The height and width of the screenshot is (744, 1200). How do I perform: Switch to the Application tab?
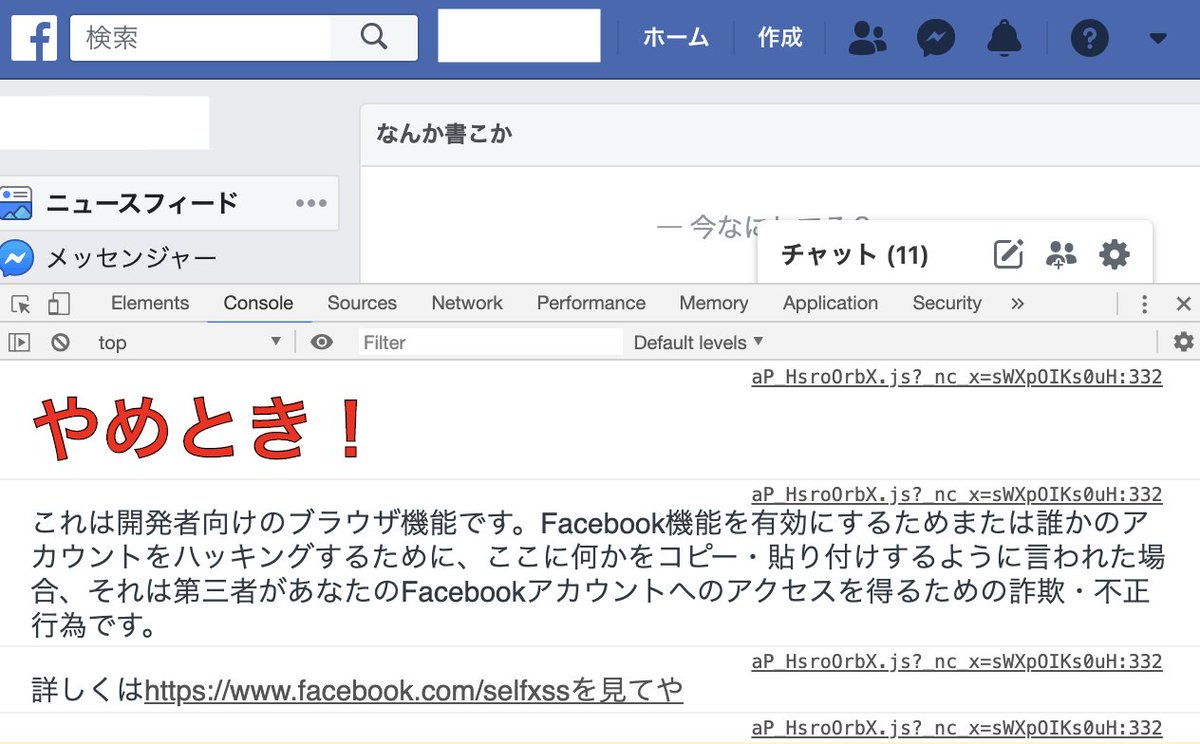(x=830, y=303)
